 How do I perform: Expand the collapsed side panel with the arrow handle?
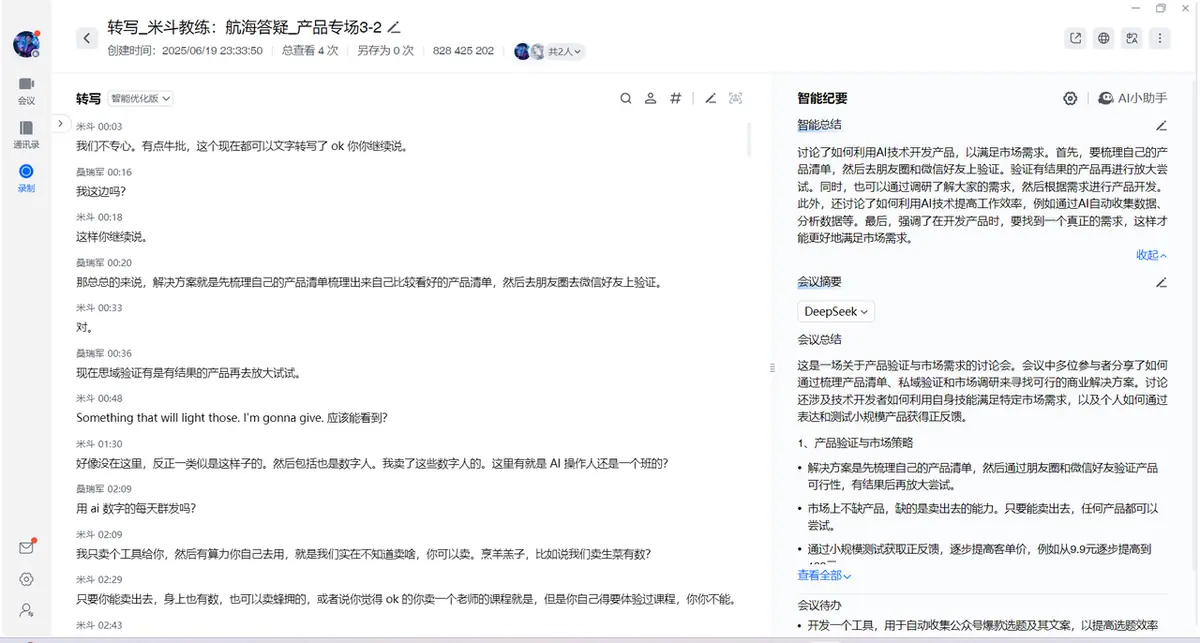[x=59, y=123]
